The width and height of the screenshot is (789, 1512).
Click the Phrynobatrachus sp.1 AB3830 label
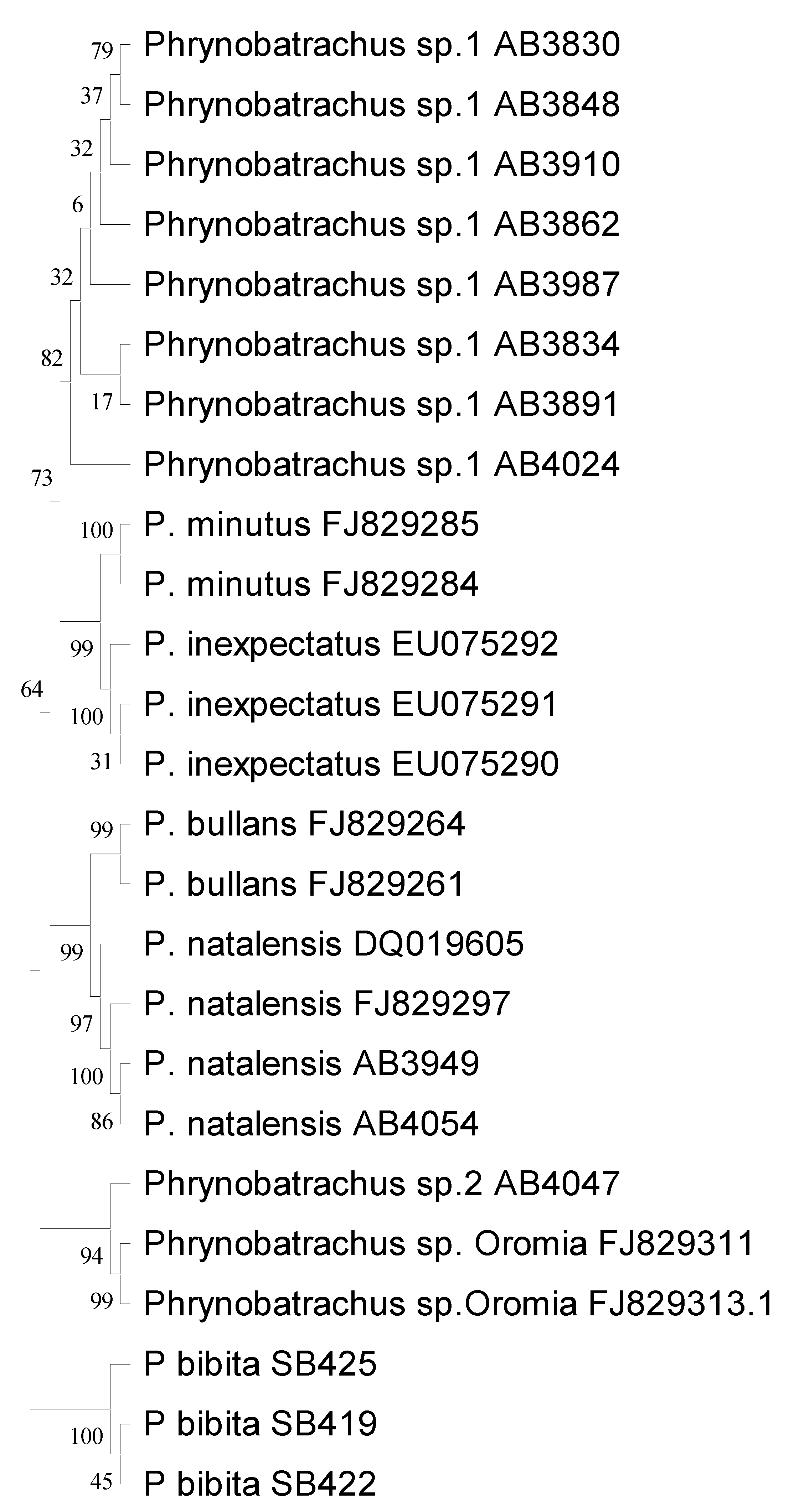pos(382,45)
